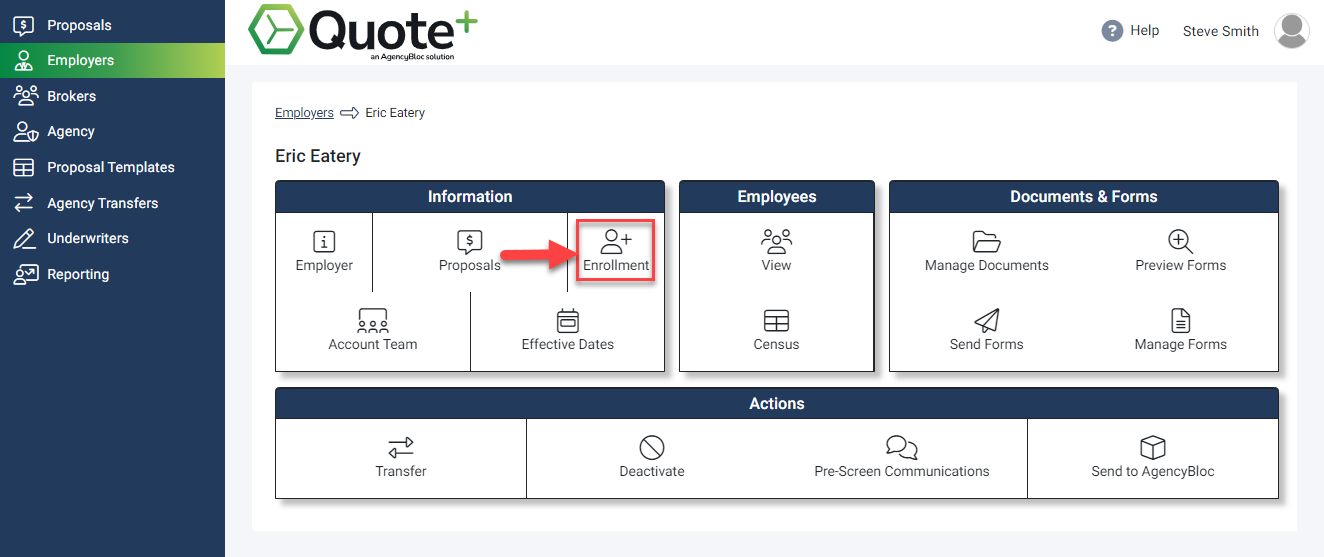Click Send to AgencyBloc box icon
This screenshot has height=557, width=1324.
(1153, 447)
